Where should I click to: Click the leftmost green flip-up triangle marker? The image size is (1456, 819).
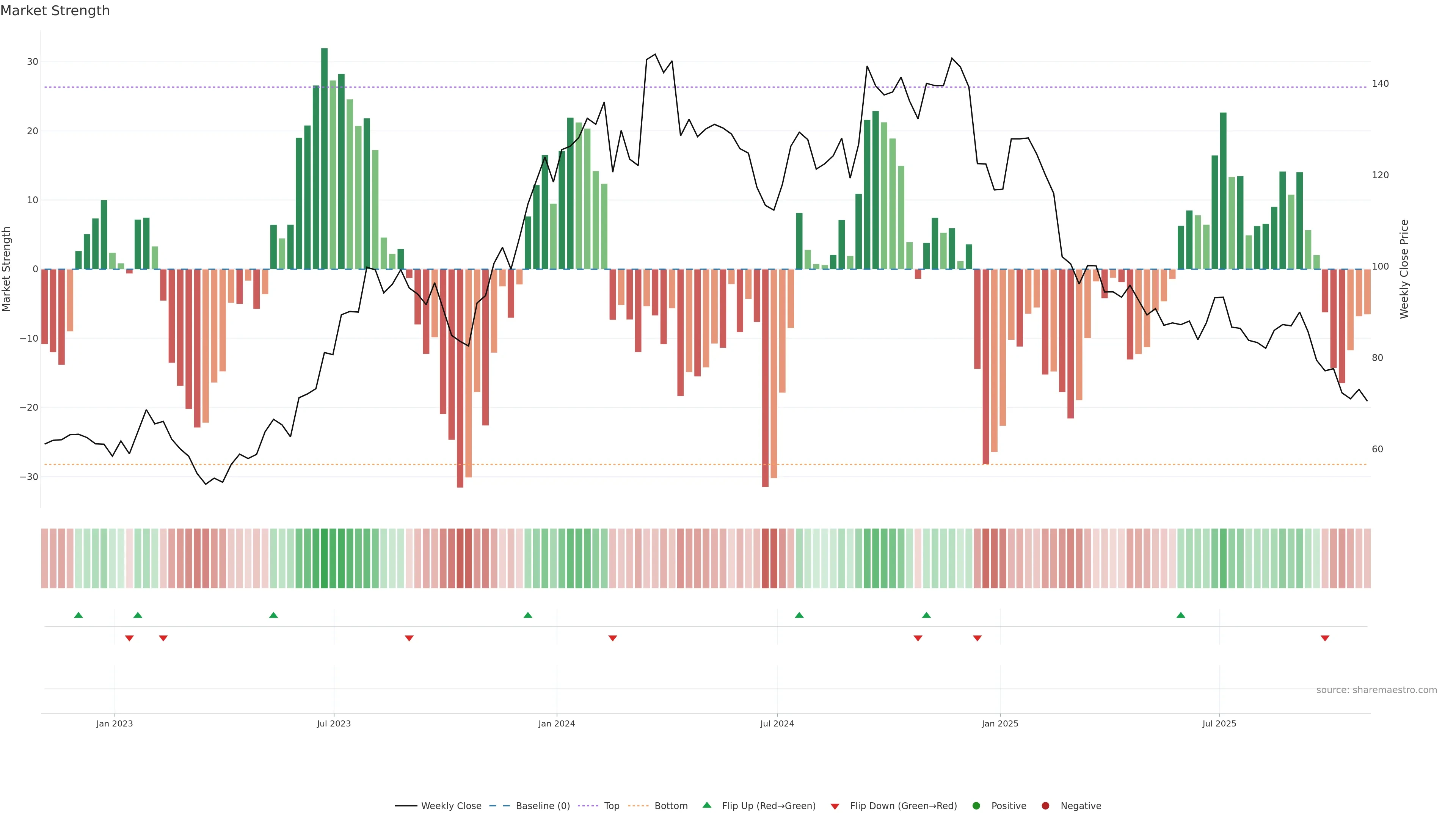click(78, 615)
